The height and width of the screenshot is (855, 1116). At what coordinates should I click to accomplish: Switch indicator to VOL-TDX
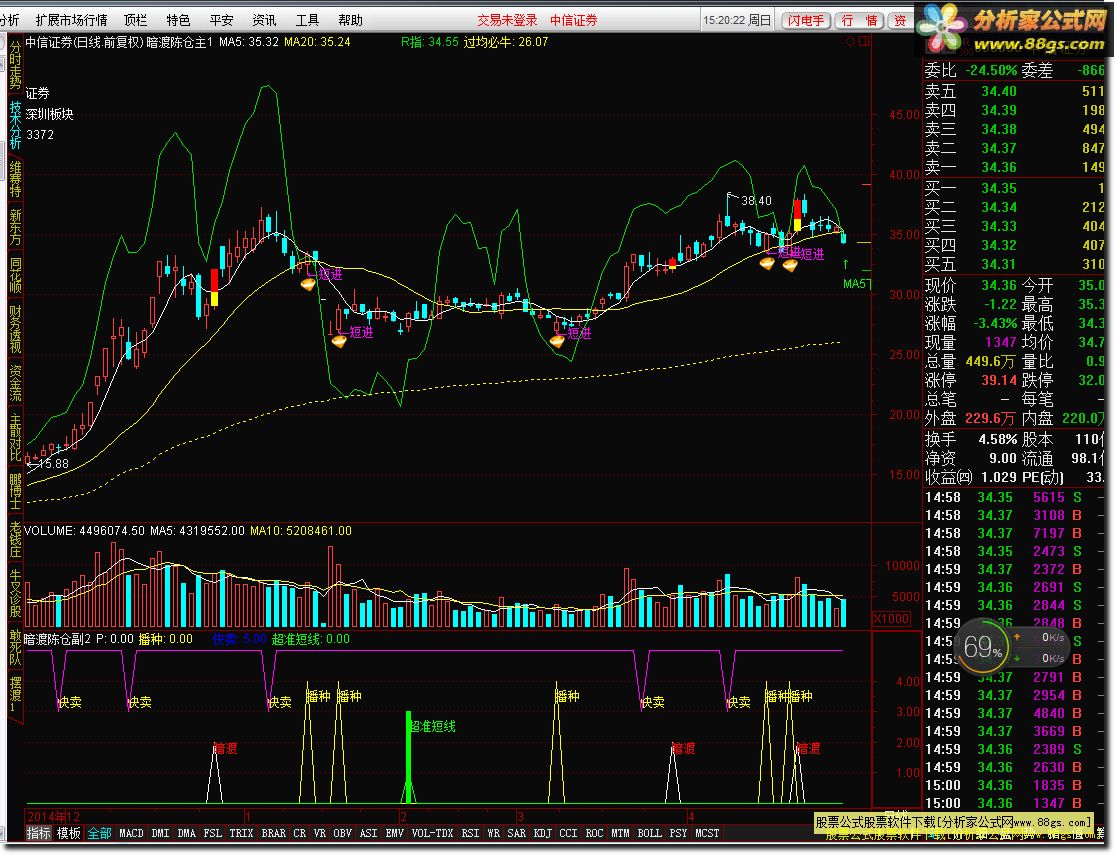(432, 833)
